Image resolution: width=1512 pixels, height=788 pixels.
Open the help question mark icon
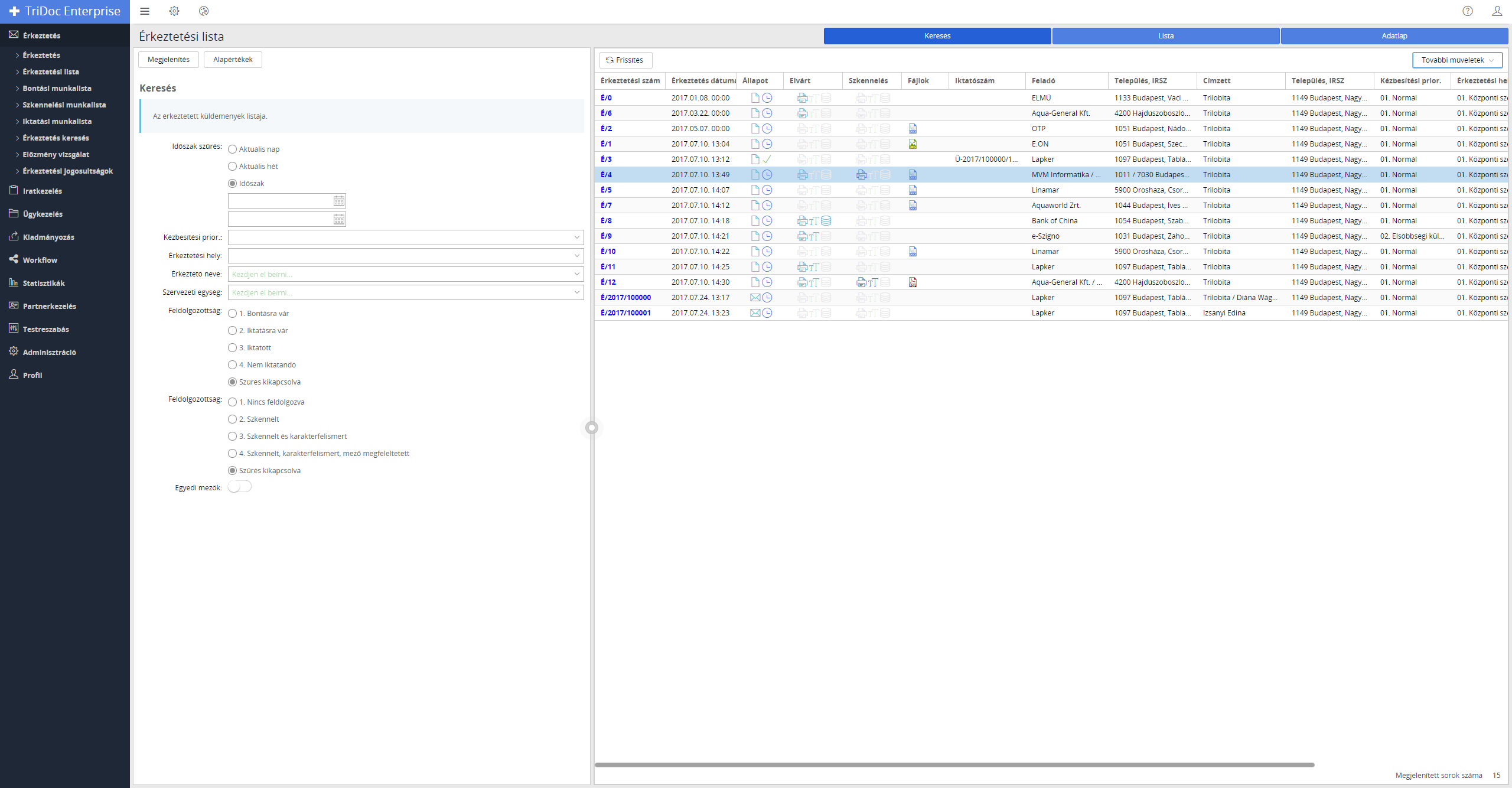point(1468,11)
